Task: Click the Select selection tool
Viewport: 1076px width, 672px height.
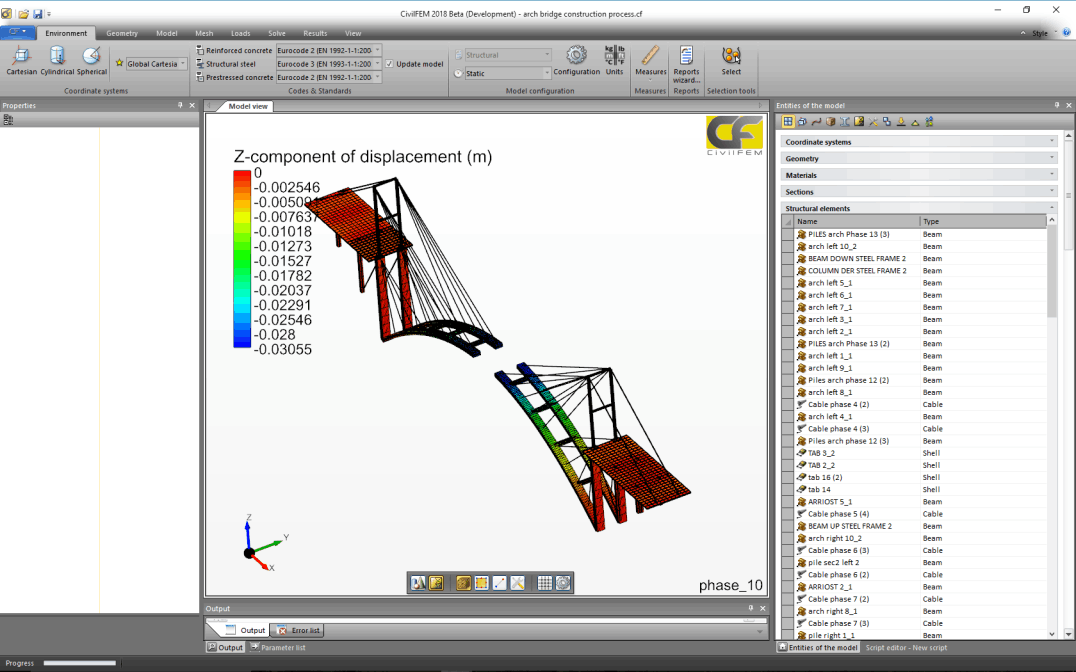Action: coord(731,59)
